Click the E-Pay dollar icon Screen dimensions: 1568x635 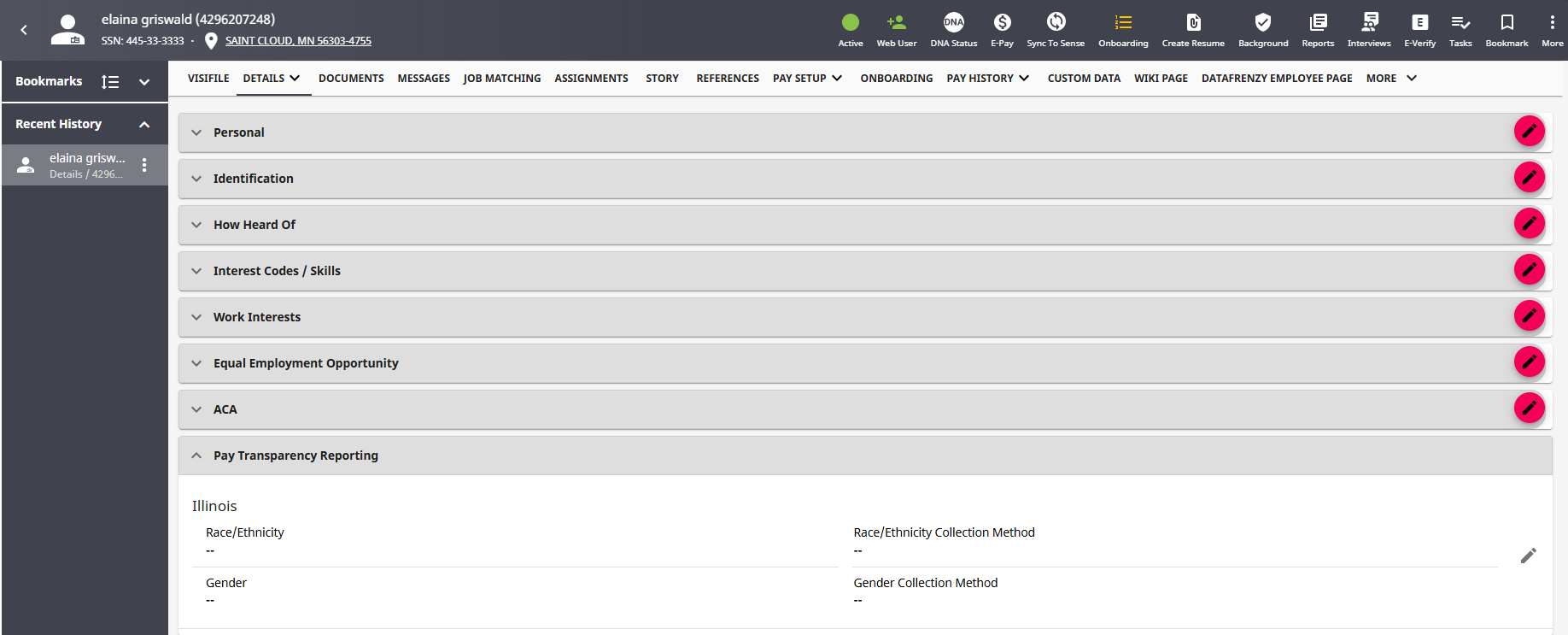pos(1002,22)
